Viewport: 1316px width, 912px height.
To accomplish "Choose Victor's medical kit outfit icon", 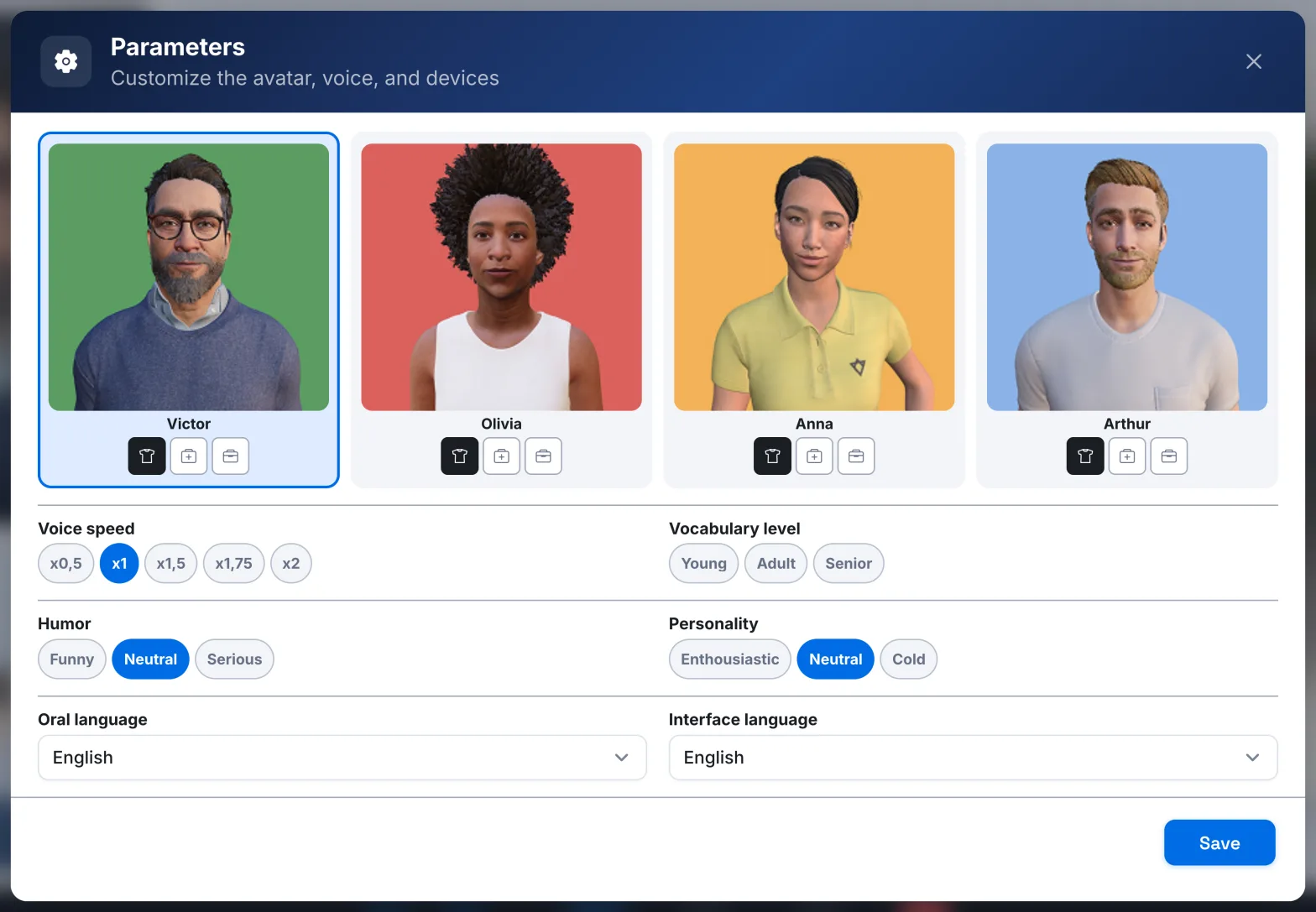I will click(x=189, y=456).
